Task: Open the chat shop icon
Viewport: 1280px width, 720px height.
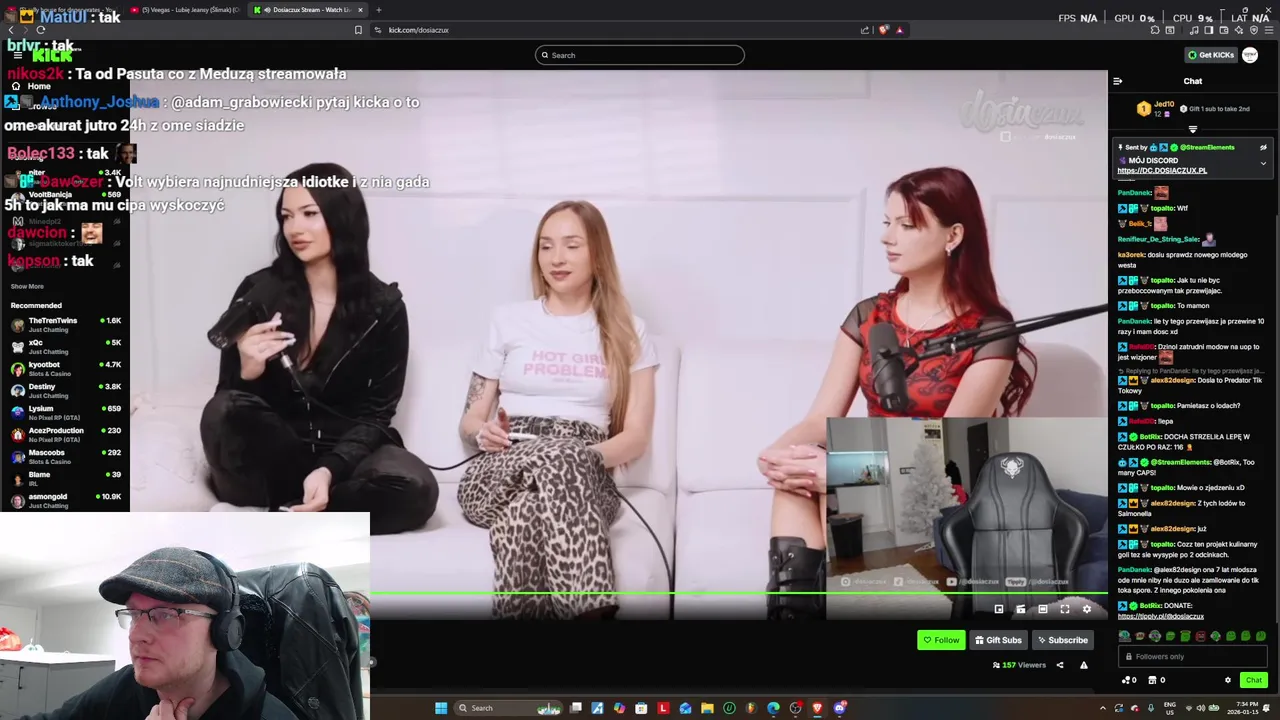Action: pyautogui.click(x=1155, y=680)
